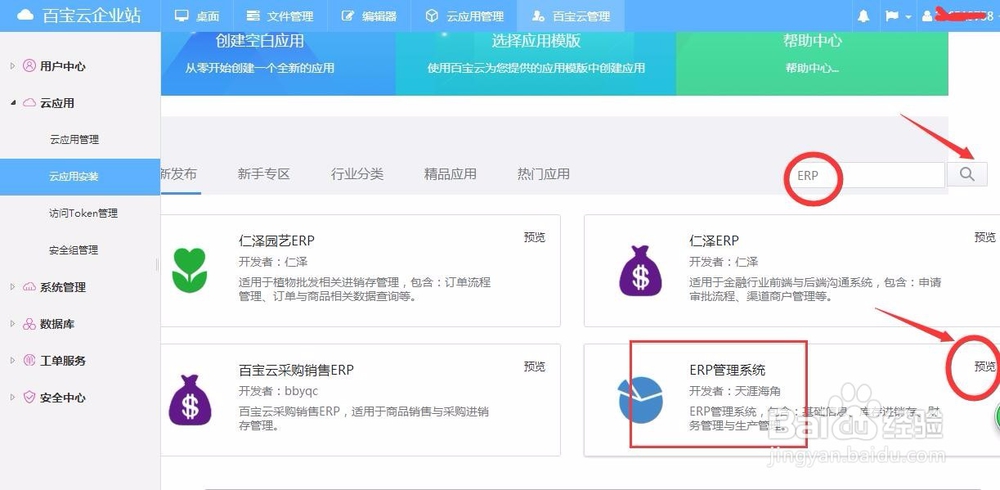Click the 云应用 cloud icon
Image resolution: width=1000 pixels, height=490 pixels.
coord(29,103)
